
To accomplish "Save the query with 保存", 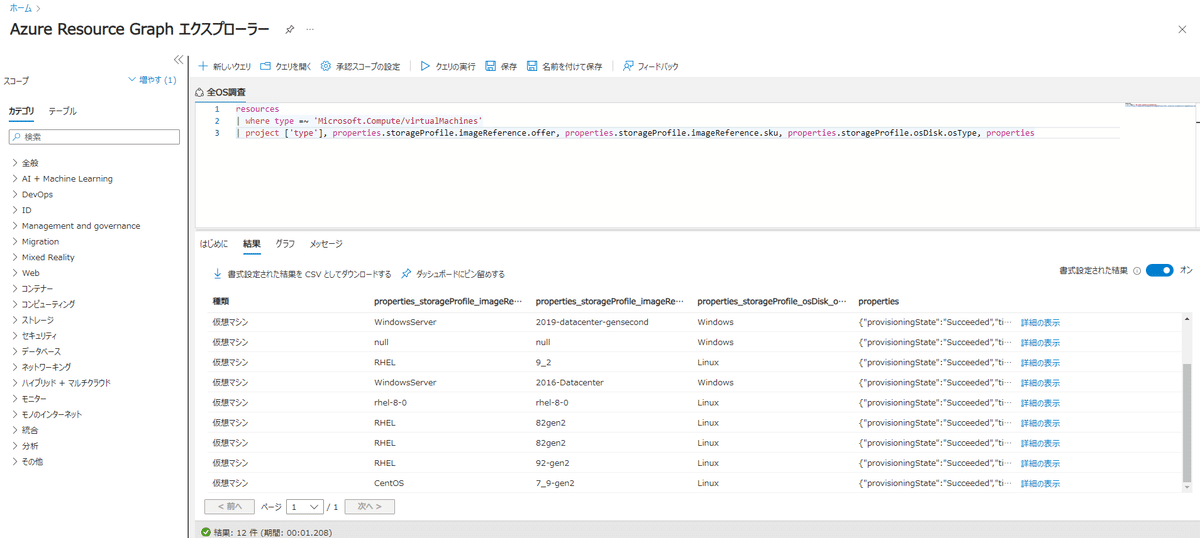I will click(501, 66).
